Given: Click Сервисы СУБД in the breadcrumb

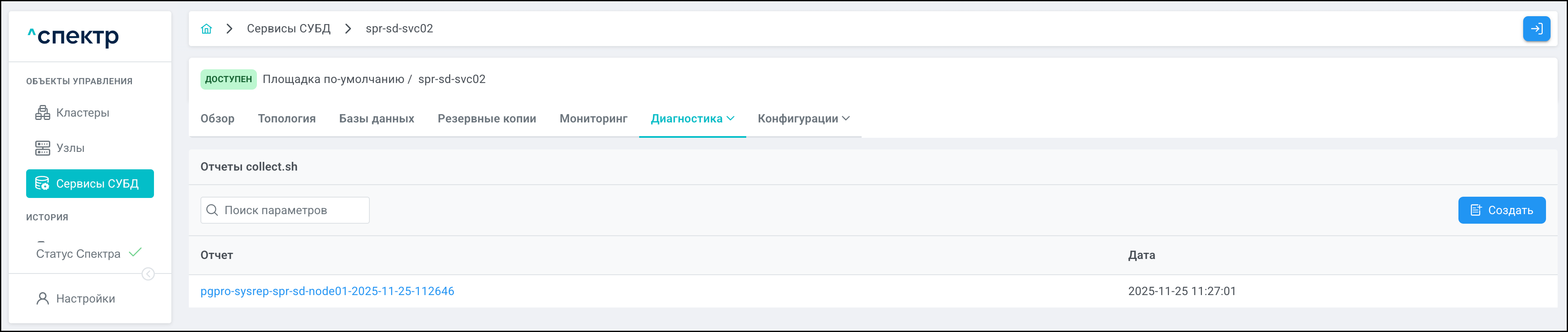Looking at the screenshot, I should [x=288, y=29].
